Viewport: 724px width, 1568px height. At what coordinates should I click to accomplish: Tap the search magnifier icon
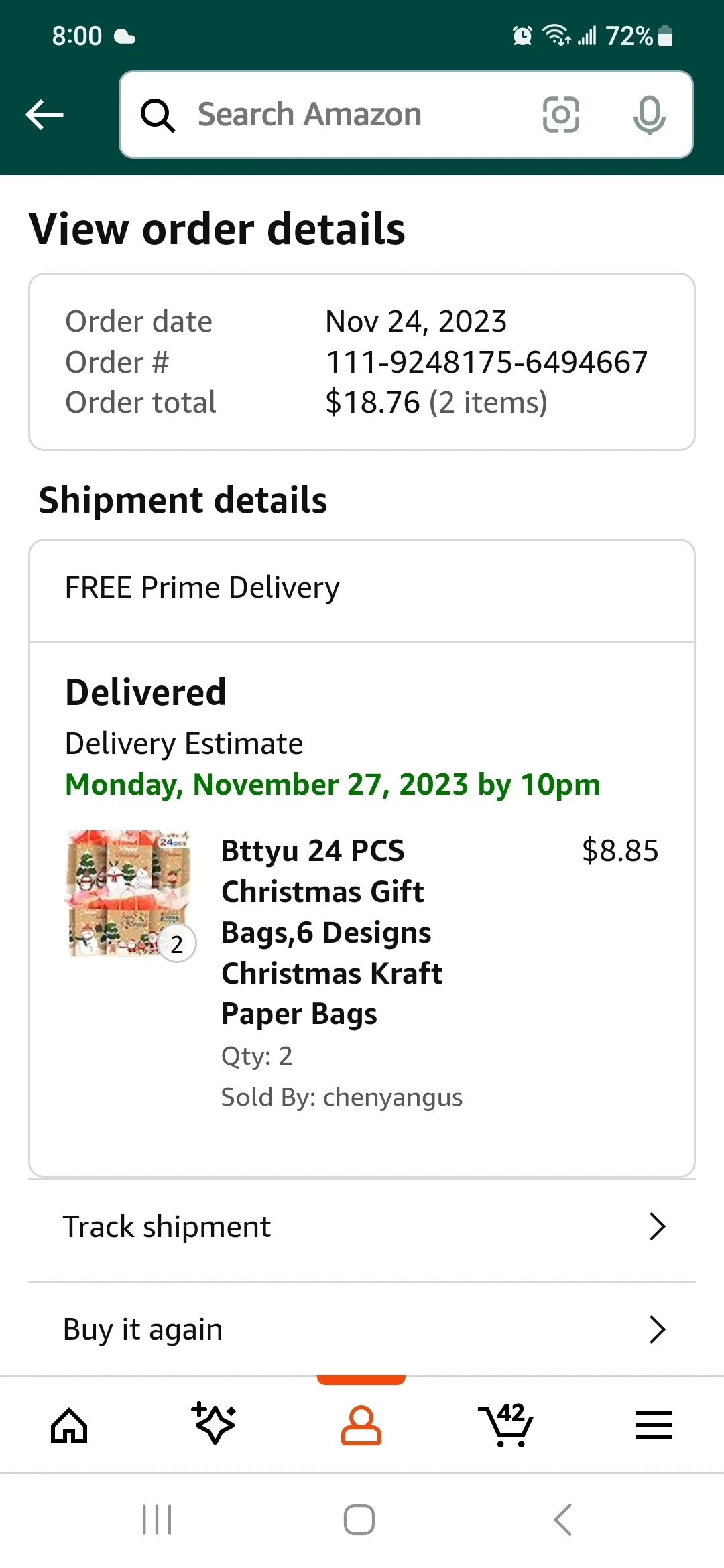pos(158,115)
